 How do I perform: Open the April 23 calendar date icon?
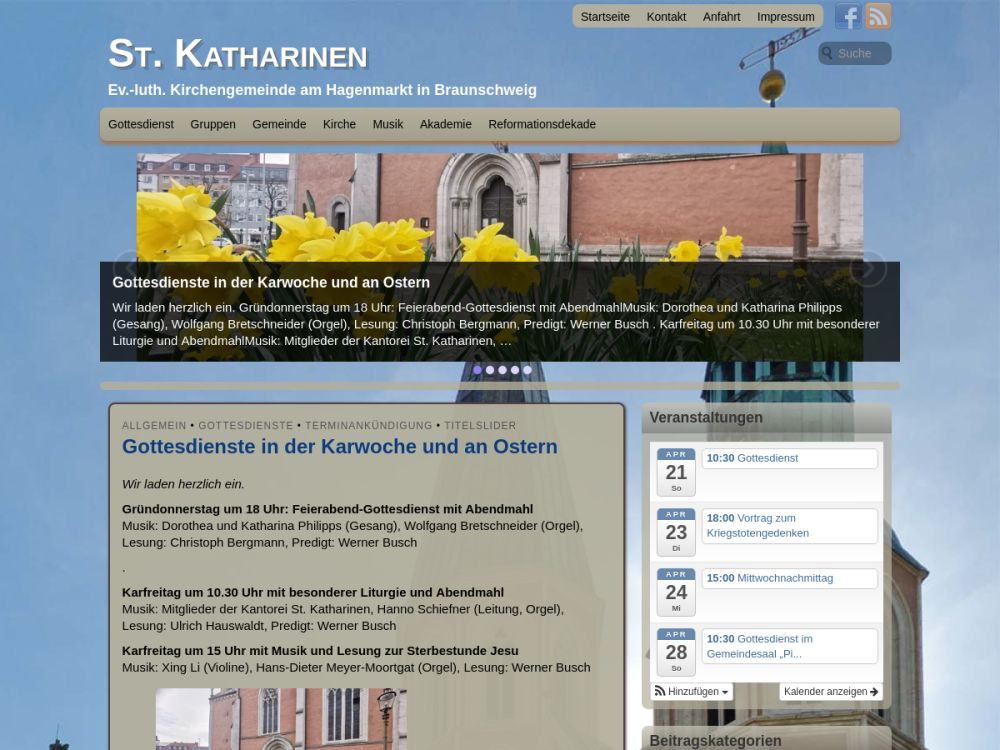(676, 532)
